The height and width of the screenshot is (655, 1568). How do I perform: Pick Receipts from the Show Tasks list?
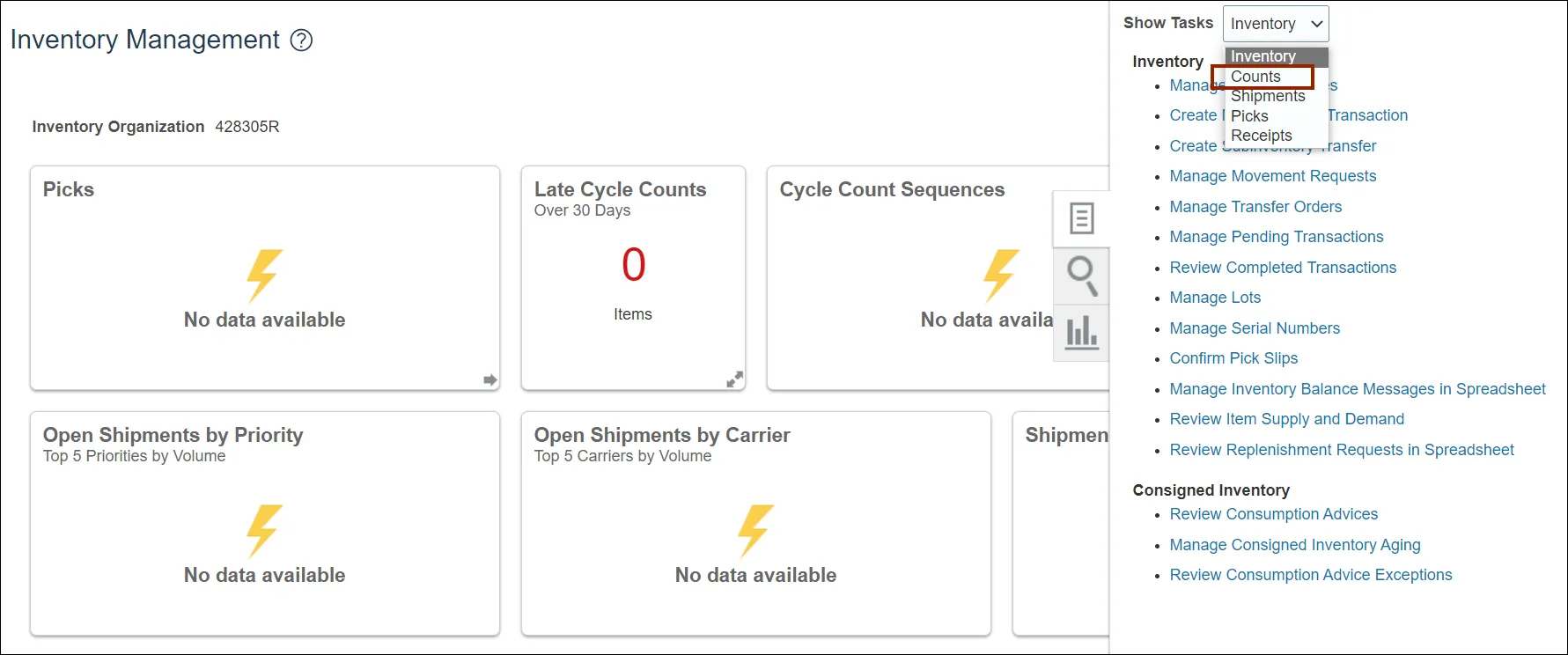[1261, 136]
